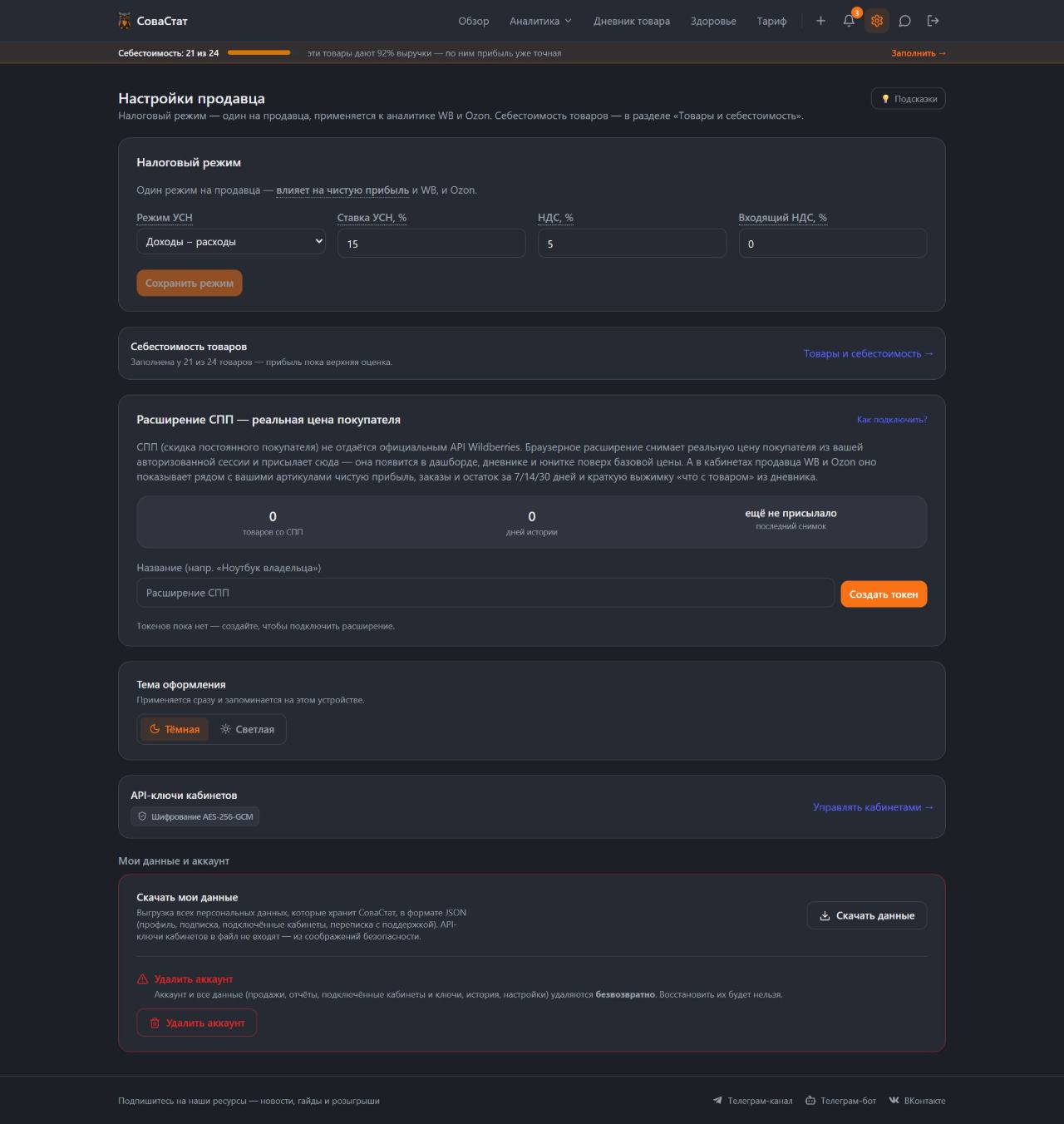This screenshot has height=1124, width=1064.
Task: Go to the Обзор tab
Action: pyautogui.click(x=474, y=21)
